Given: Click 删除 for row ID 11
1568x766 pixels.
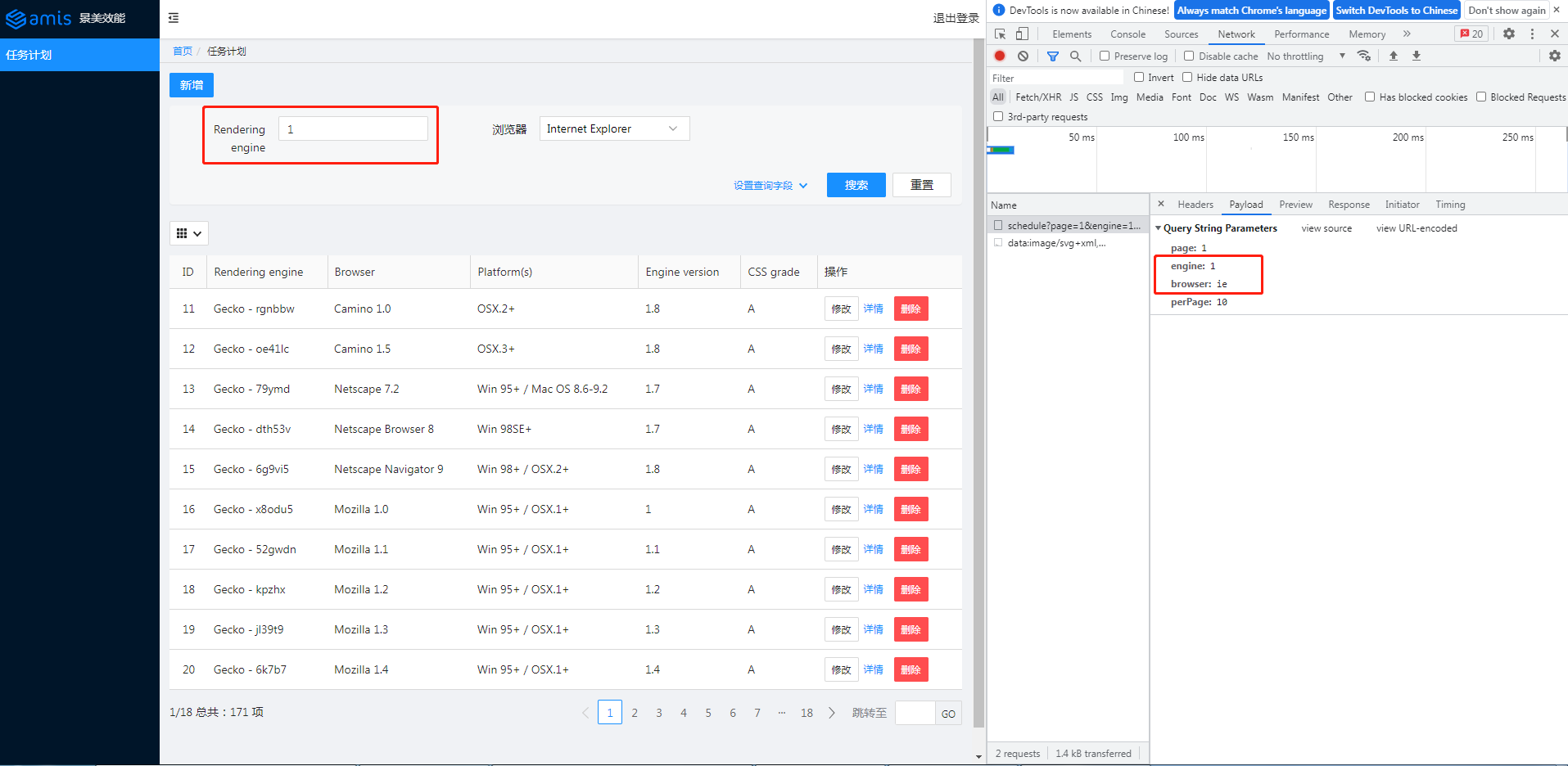Looking at the screenshot, I should coord(911,309).
